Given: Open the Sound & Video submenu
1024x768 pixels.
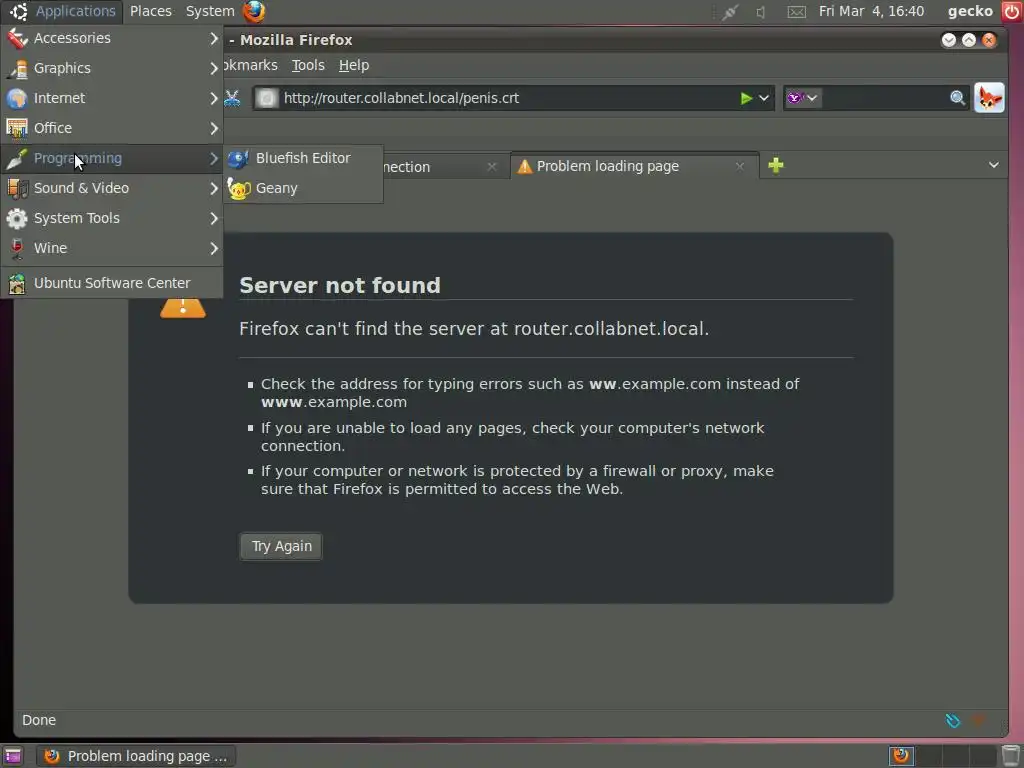Looking at the screenshot, I should (x=112, y=188).
